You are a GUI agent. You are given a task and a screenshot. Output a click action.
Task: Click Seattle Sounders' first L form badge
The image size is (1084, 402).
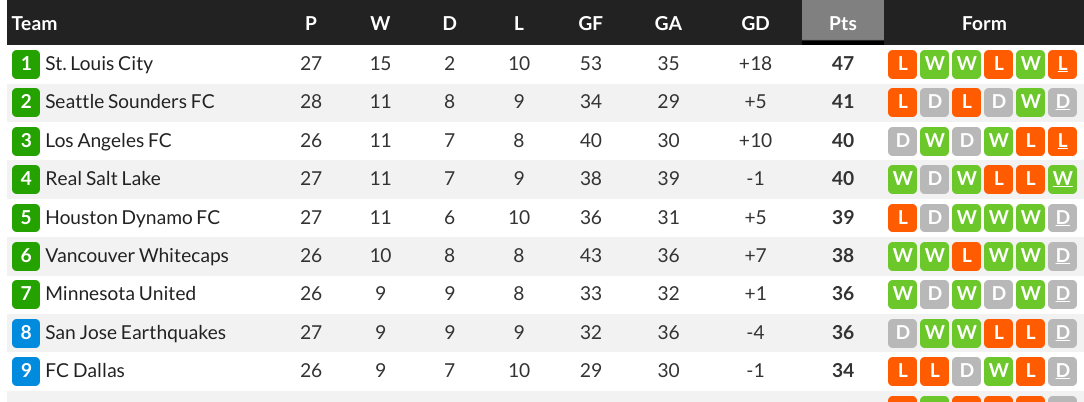coord(902,102)
